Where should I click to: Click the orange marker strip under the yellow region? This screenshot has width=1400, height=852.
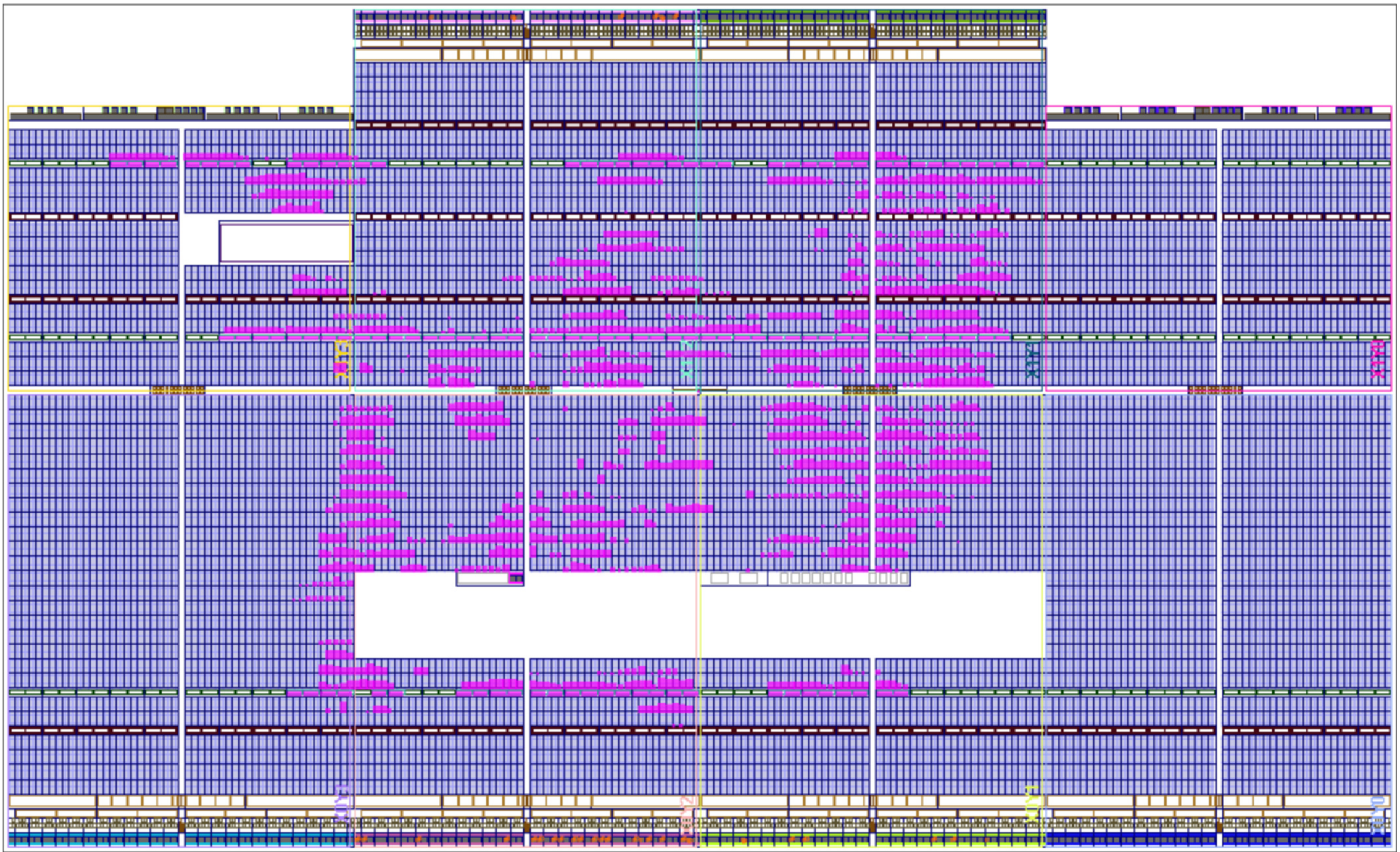[x=177, y=390]
